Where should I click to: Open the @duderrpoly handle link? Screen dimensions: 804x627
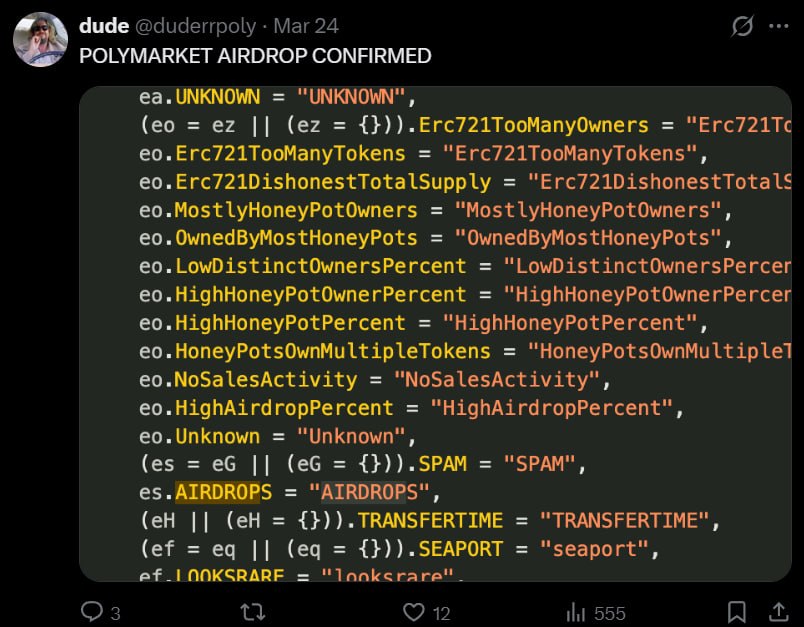tap(195, 26)
